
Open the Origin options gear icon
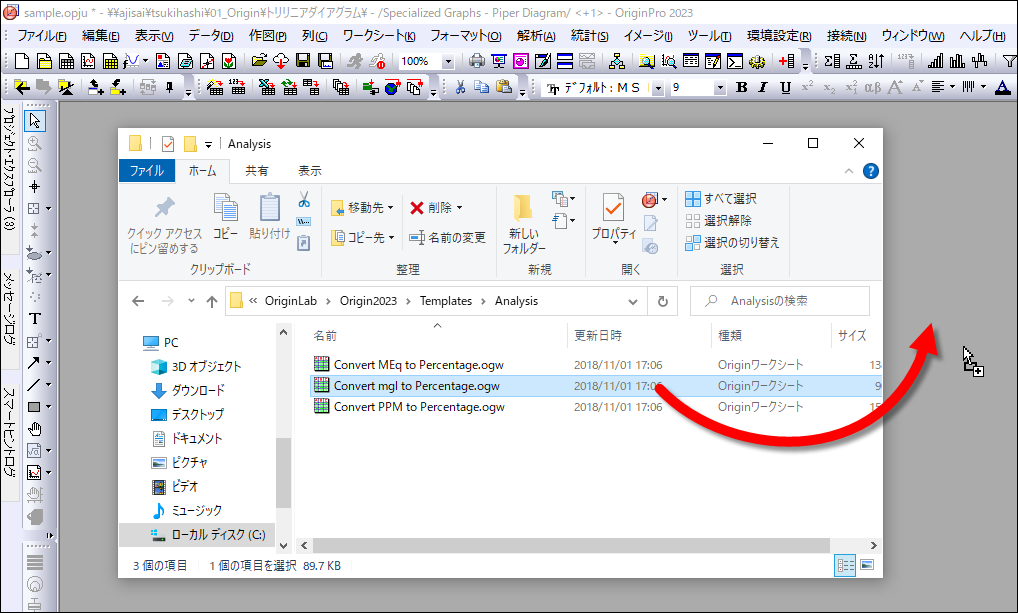(x=756, y=61)
